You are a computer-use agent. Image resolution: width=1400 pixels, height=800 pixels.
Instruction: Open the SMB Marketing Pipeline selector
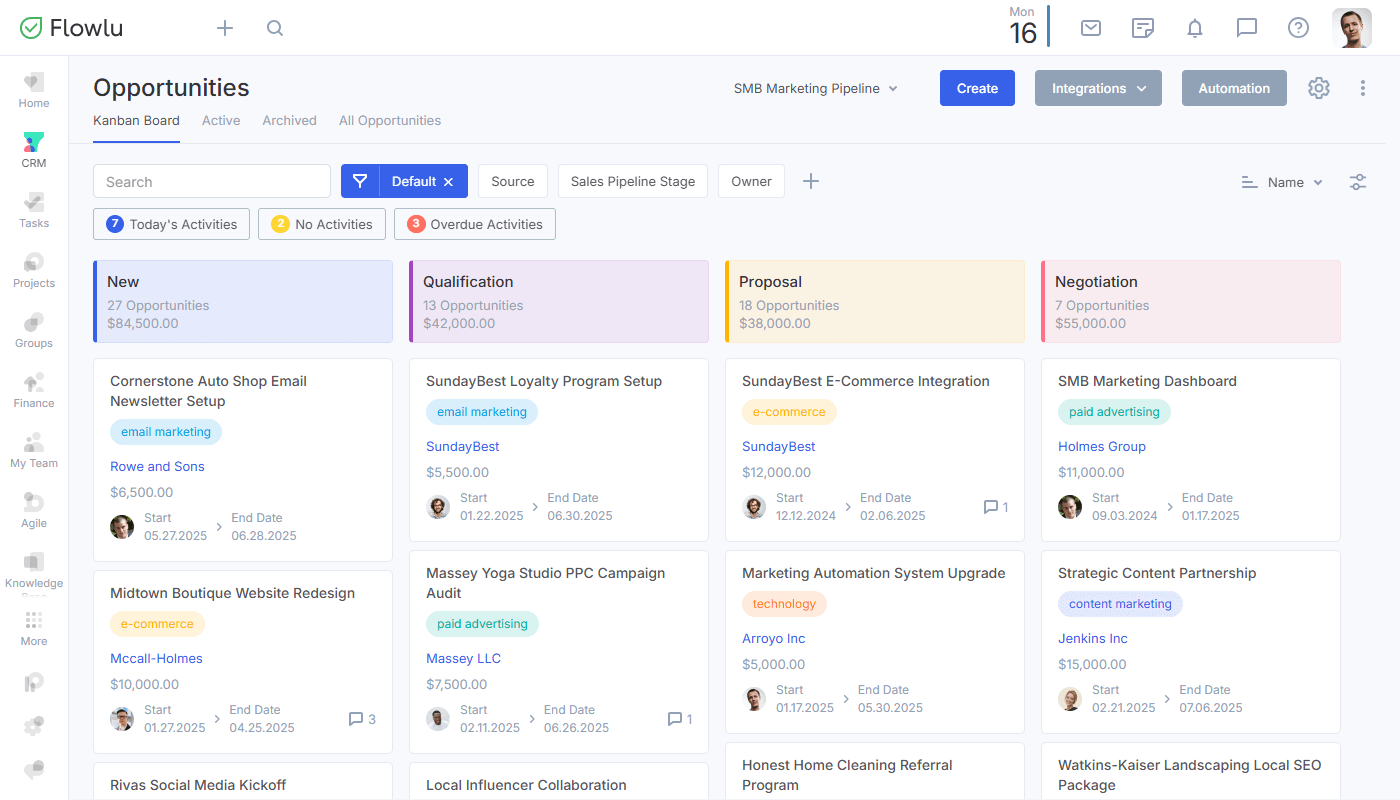pyautogui.click(x=815, y=88)
